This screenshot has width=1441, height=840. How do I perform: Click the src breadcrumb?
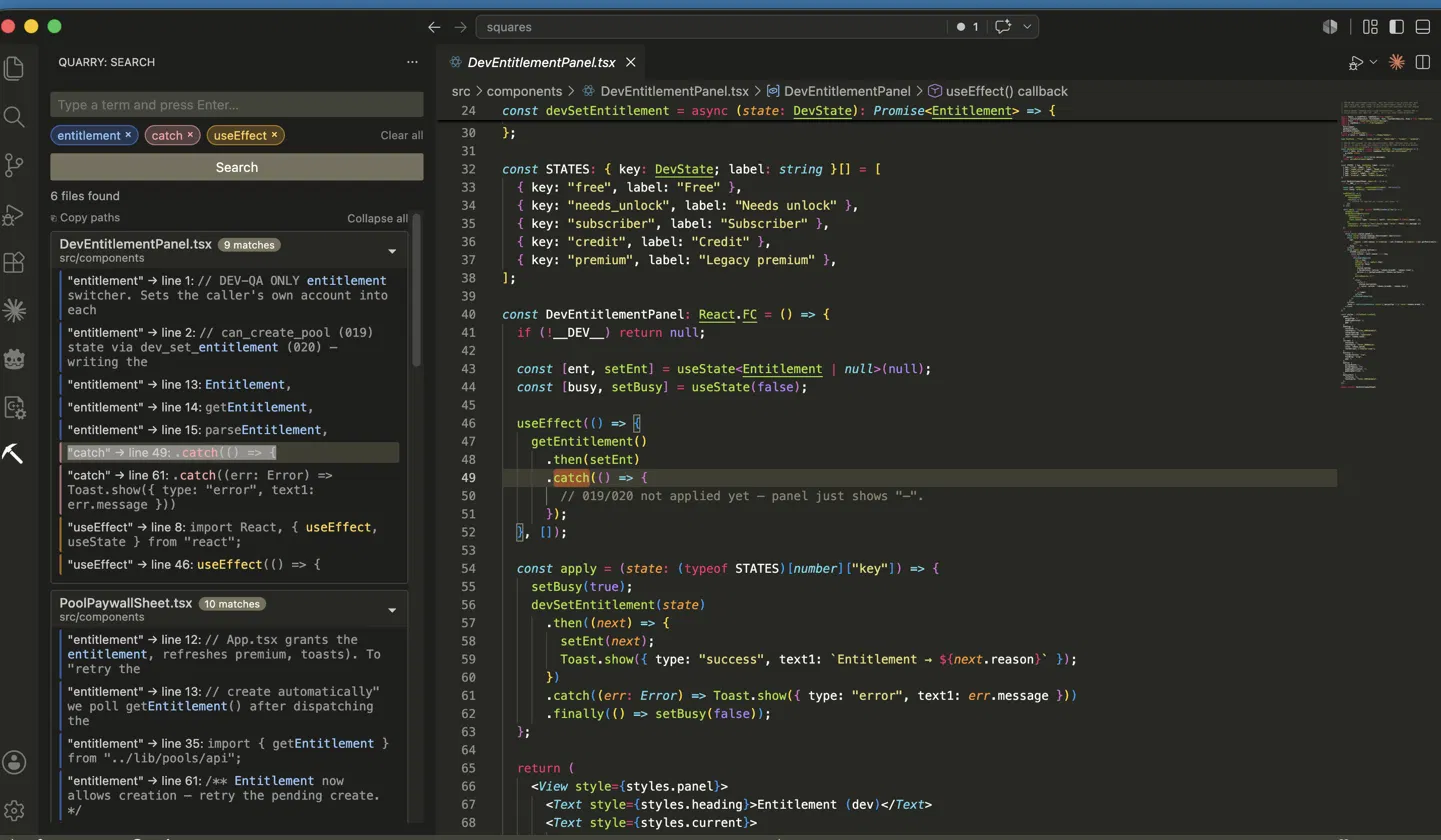tap(461, 91)
